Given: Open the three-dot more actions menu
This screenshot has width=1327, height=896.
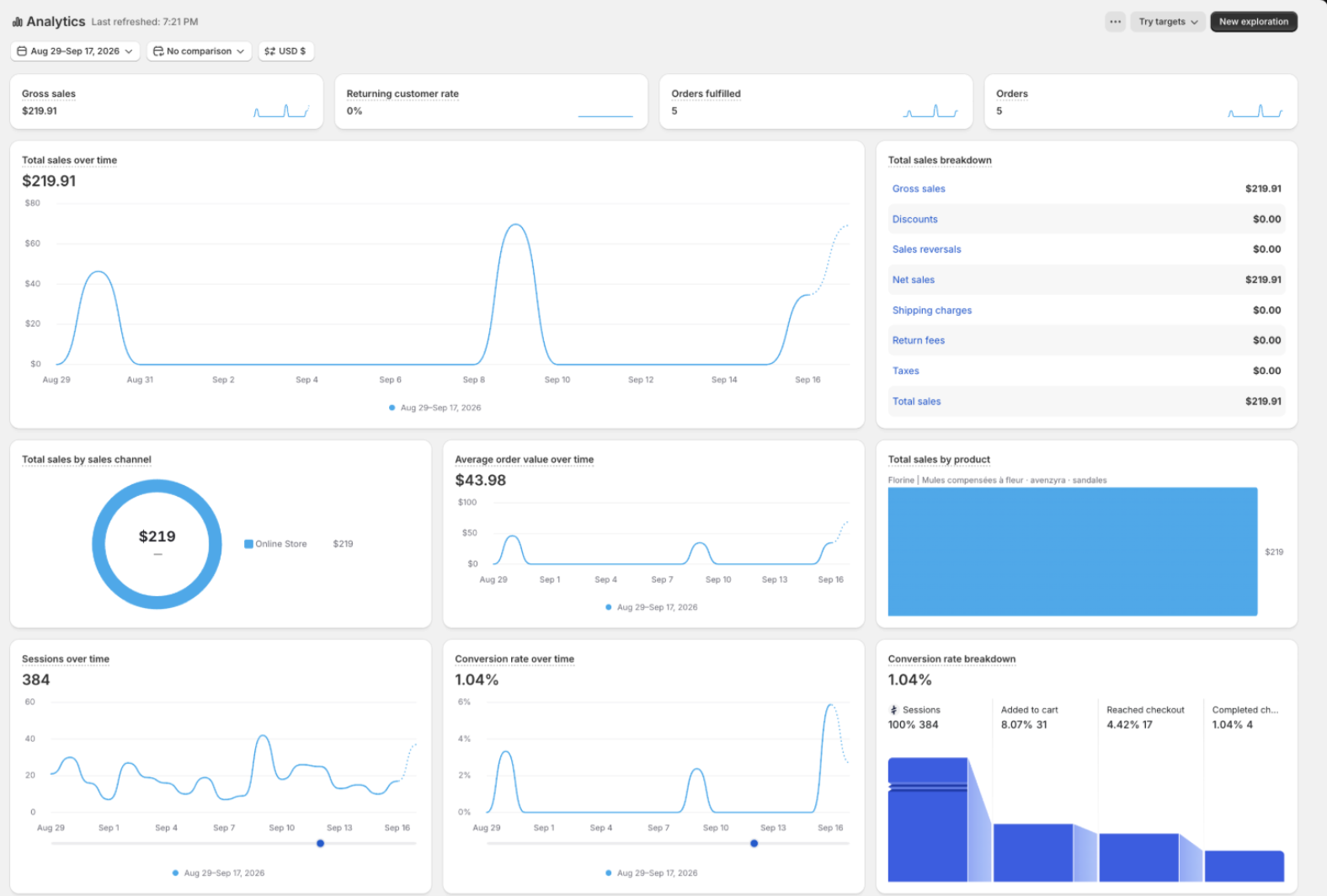Looking at the screenshot, I should tap(1115, 22).
